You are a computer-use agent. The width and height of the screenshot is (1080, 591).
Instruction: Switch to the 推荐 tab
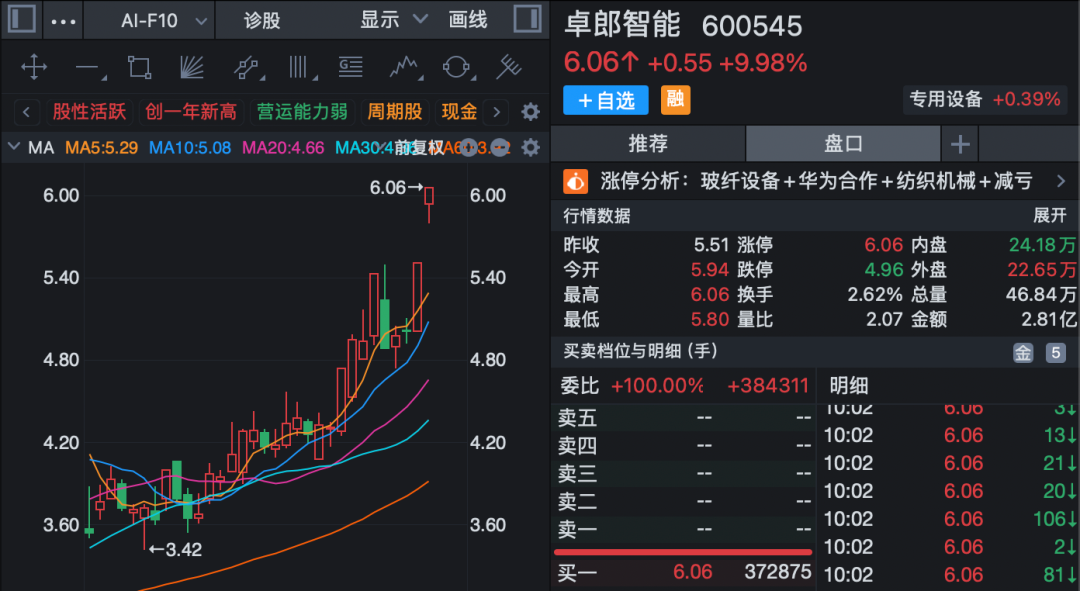(648, 143)
